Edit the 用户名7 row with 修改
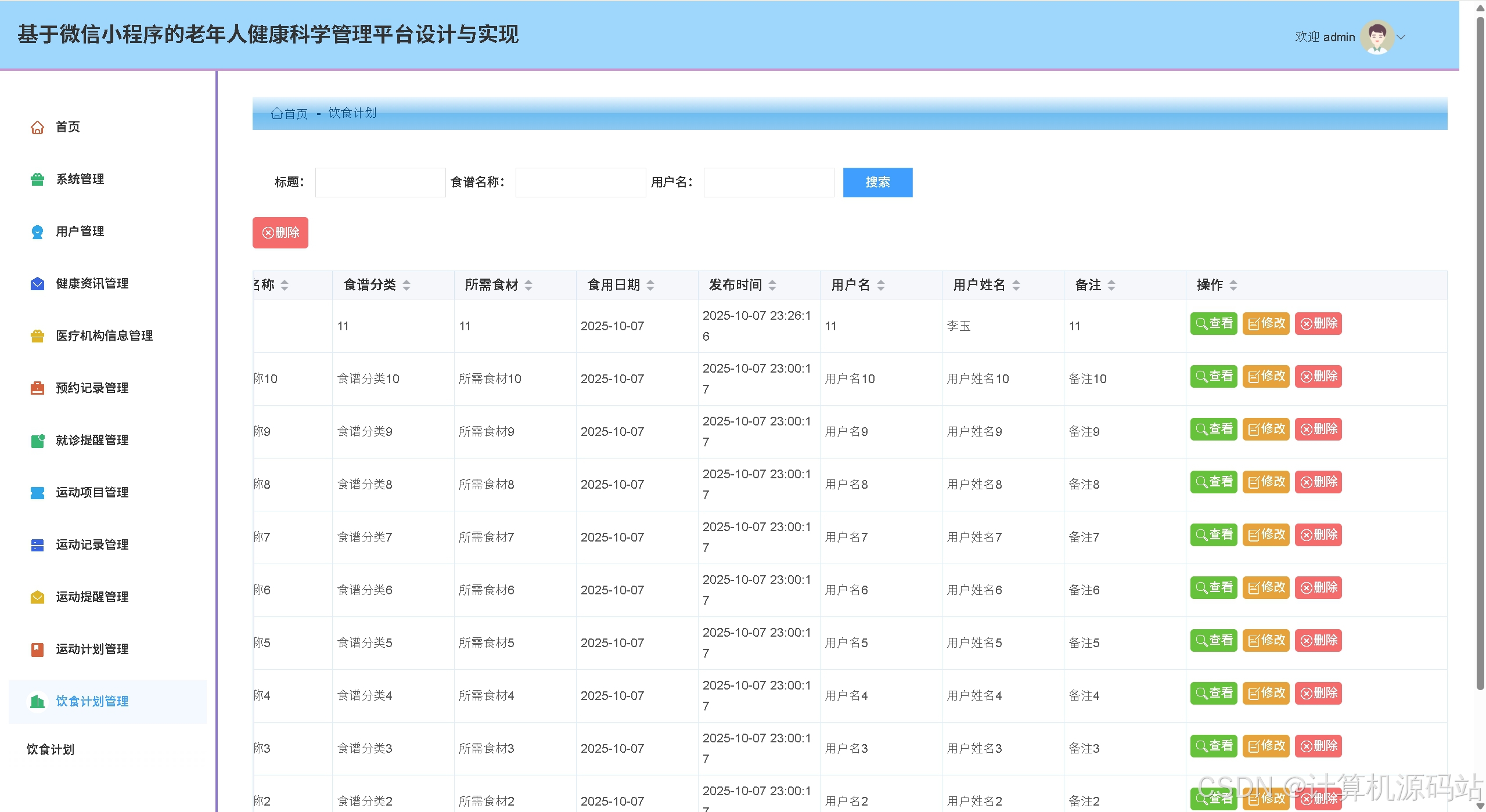This screenshot has height=812, width=1486. coord(1266,535)
